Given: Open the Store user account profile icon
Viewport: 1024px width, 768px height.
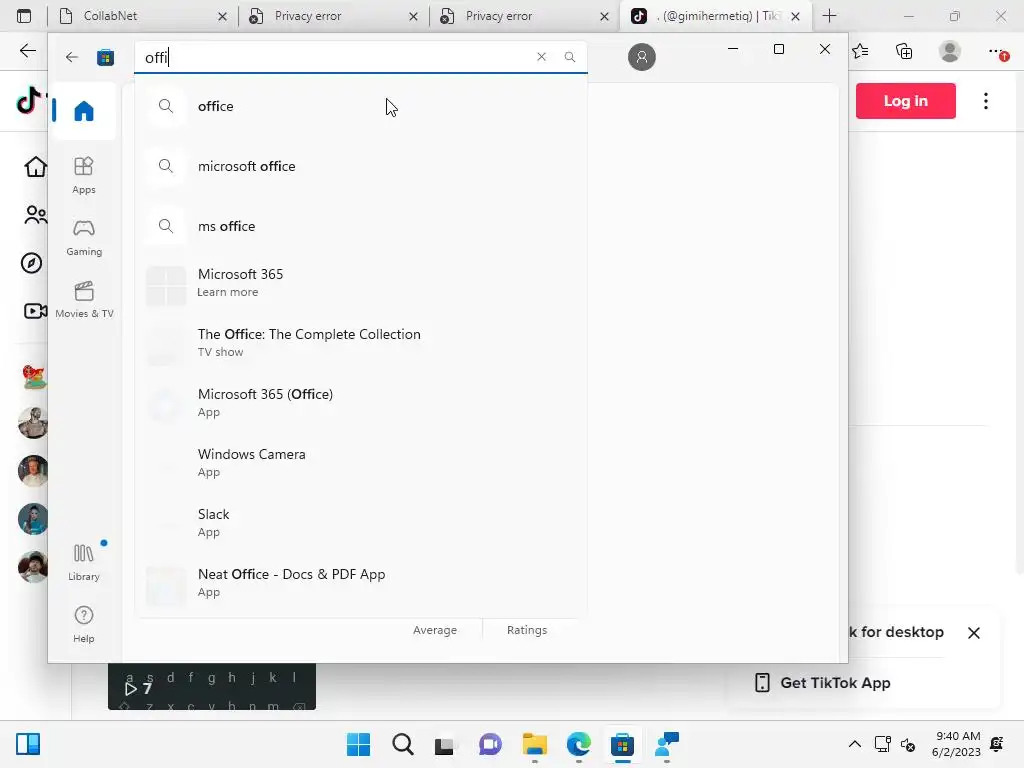Looking at the screenshot, I should (x=641, y=57).
